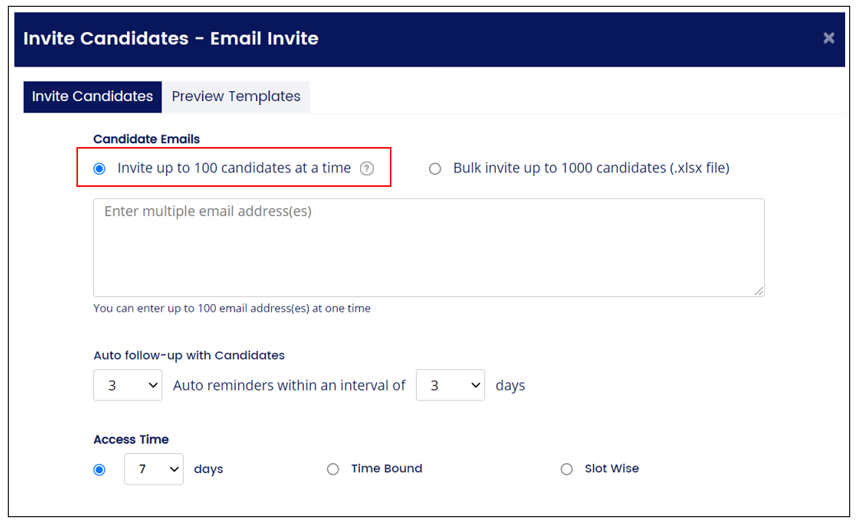Screen dimensions: 857x524
Task: Open the auto reminders count dropdown
Action: (127, 385)
